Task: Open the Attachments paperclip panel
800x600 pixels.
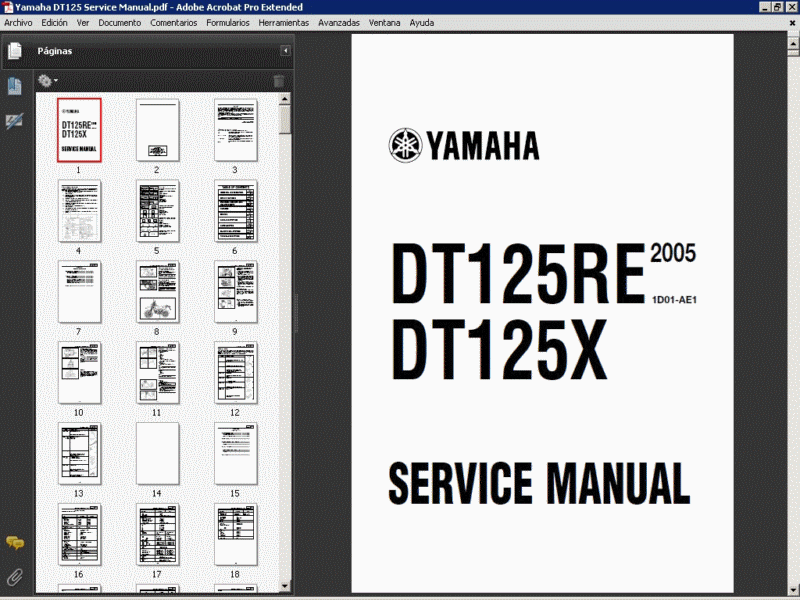Action: (x=15, y=577)
